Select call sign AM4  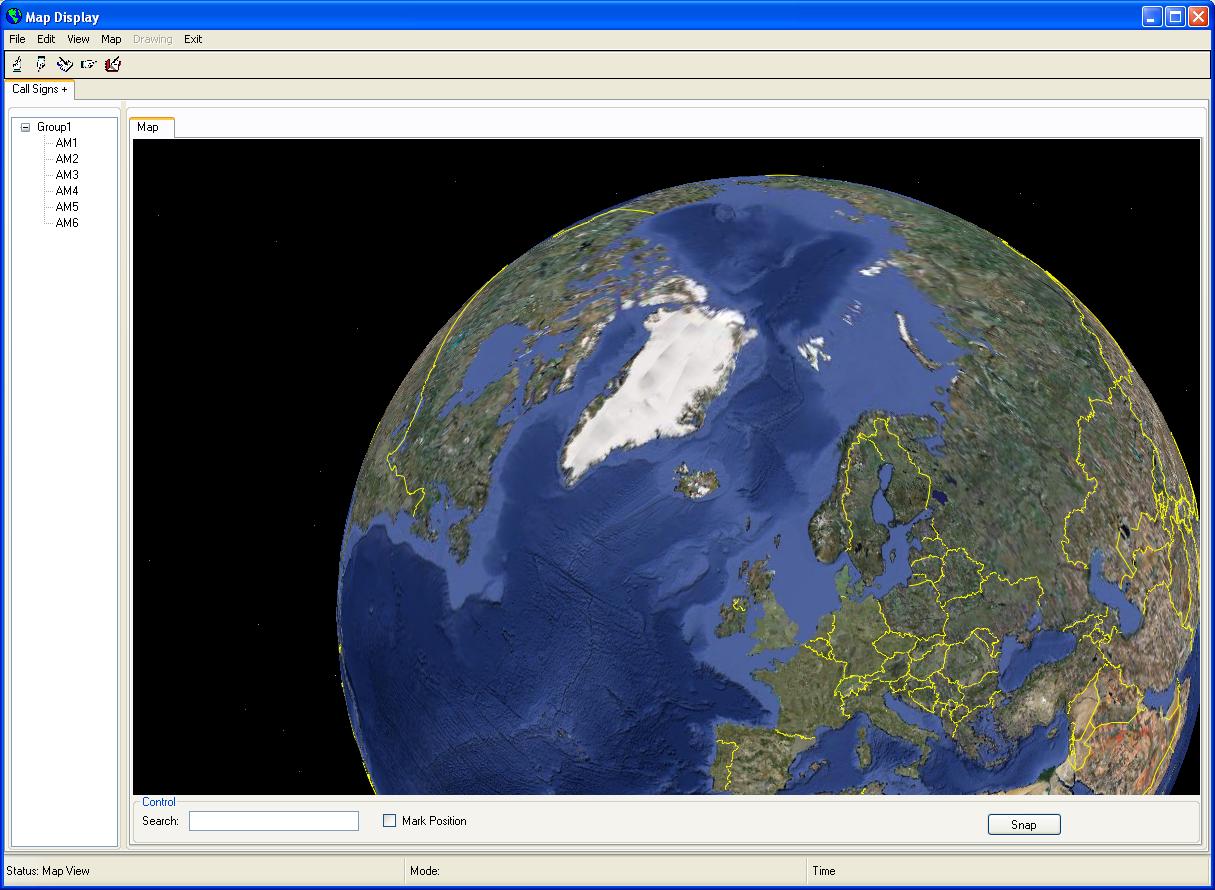pyautogui.click(x=67, y=191)
